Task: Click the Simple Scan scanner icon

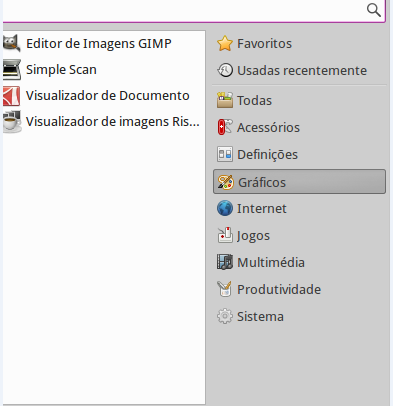Action: point(12,70)
